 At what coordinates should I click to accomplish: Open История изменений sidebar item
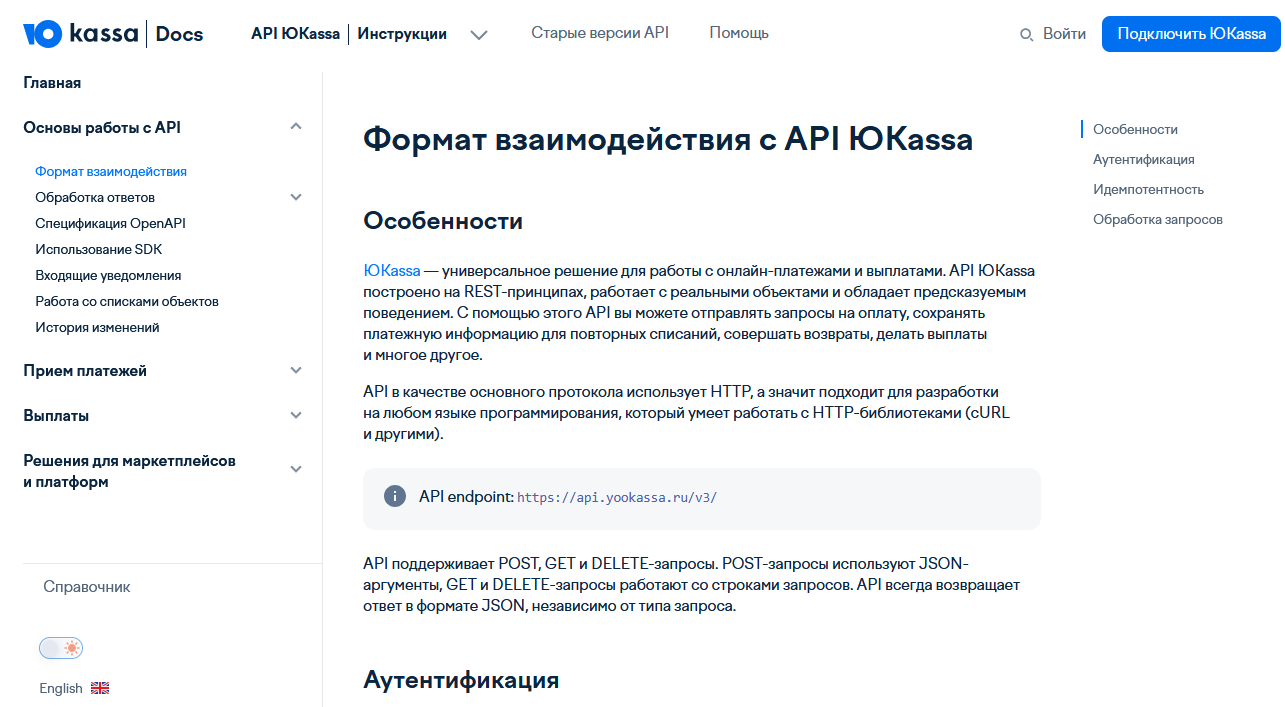coord(97,327)
